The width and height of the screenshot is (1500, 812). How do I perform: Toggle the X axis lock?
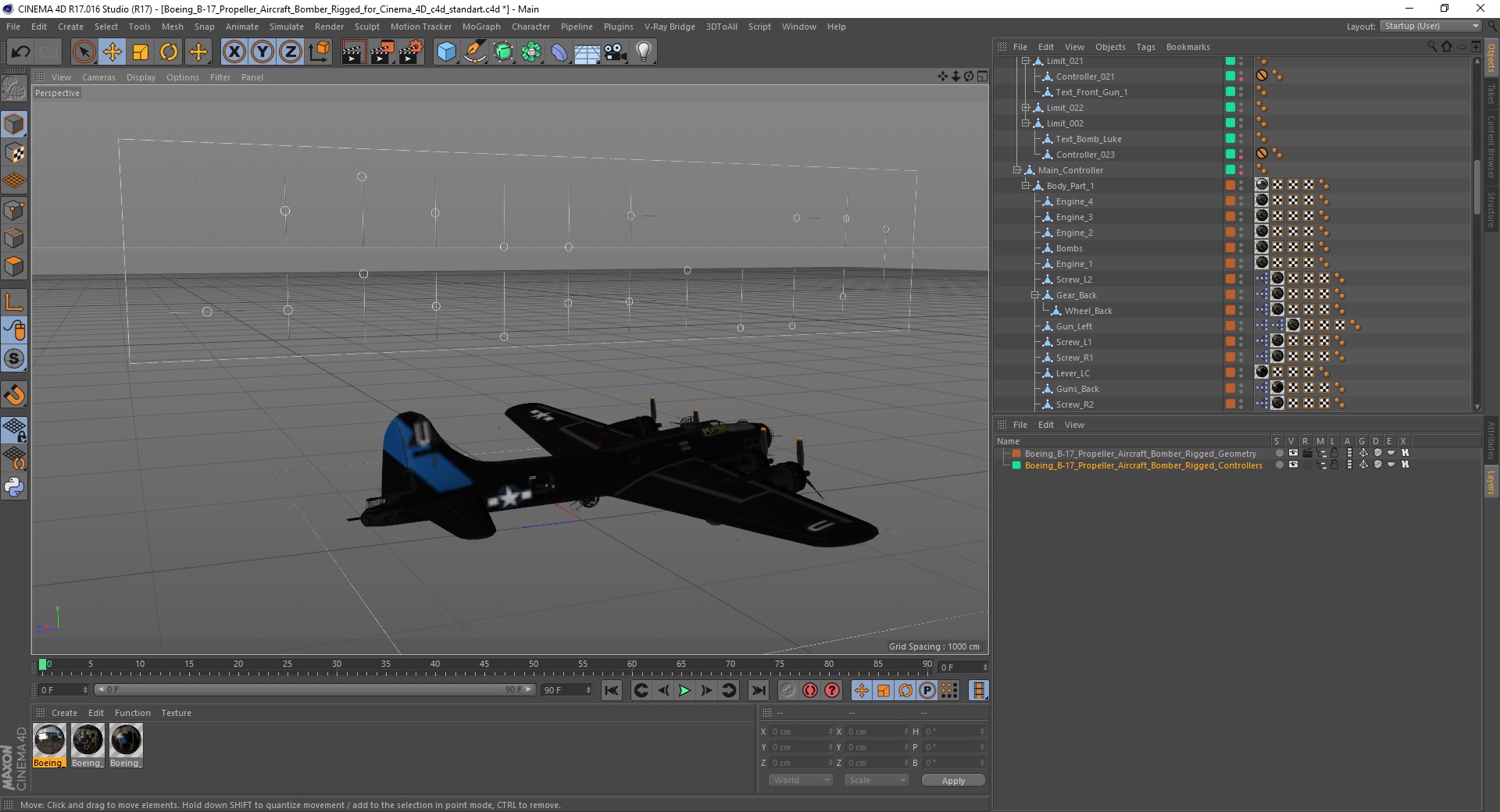pyautogui.click(x=234, y=52)
